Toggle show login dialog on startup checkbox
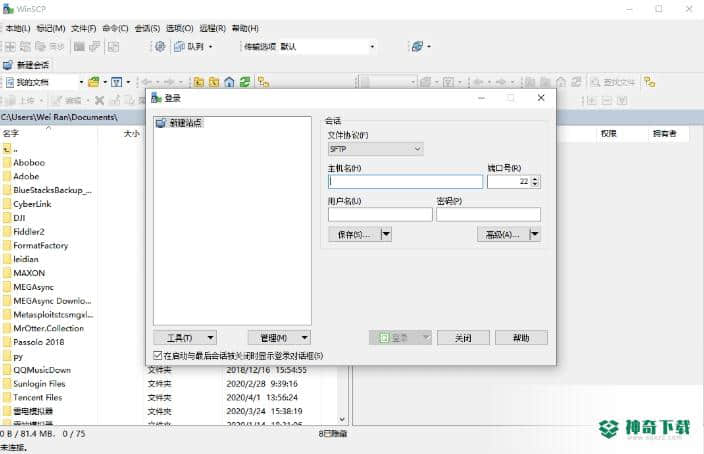Image resolution: width=704 pixels, height=454 pixels. [158, 356]
